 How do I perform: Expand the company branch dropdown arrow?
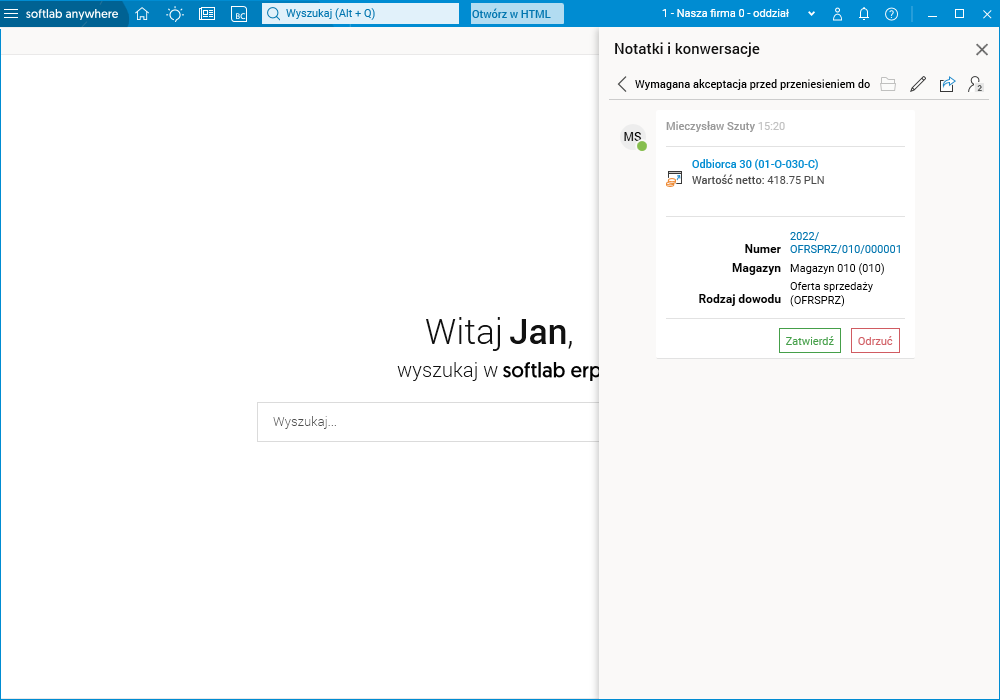pos(811,13)
